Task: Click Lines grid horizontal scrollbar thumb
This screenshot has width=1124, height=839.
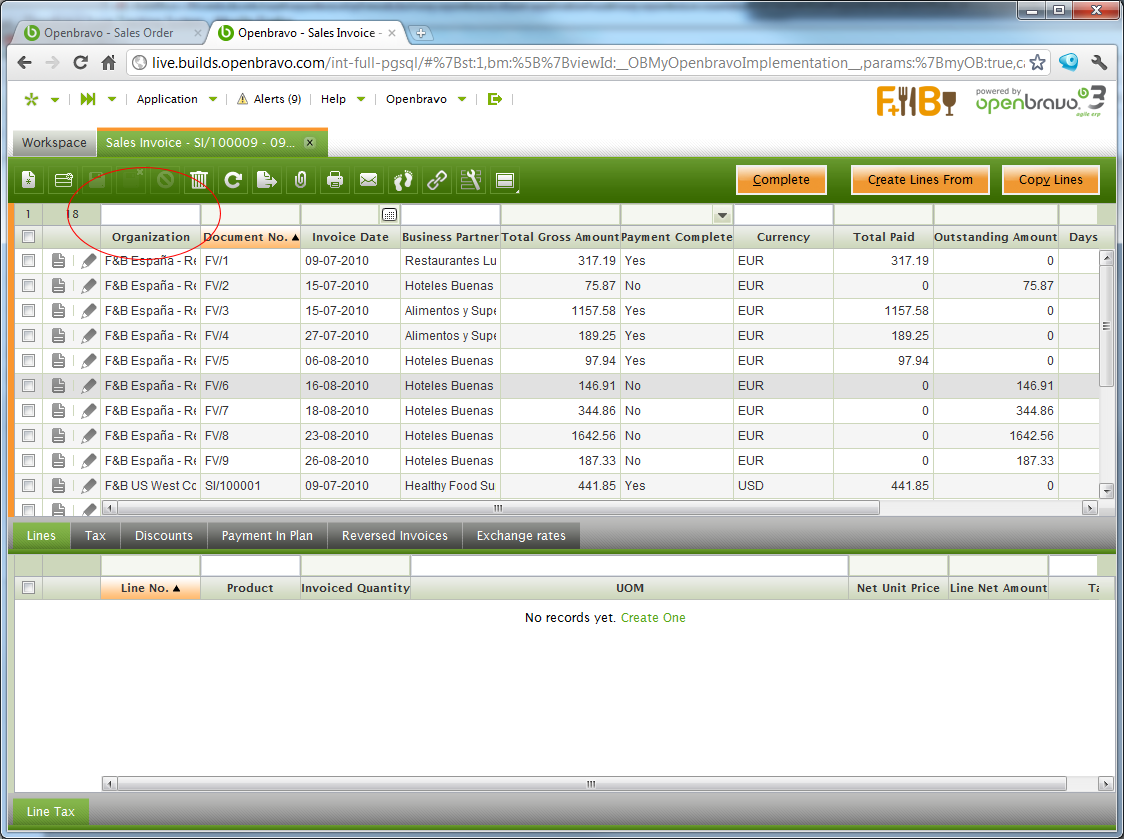Action: click(x=591, y=785)
